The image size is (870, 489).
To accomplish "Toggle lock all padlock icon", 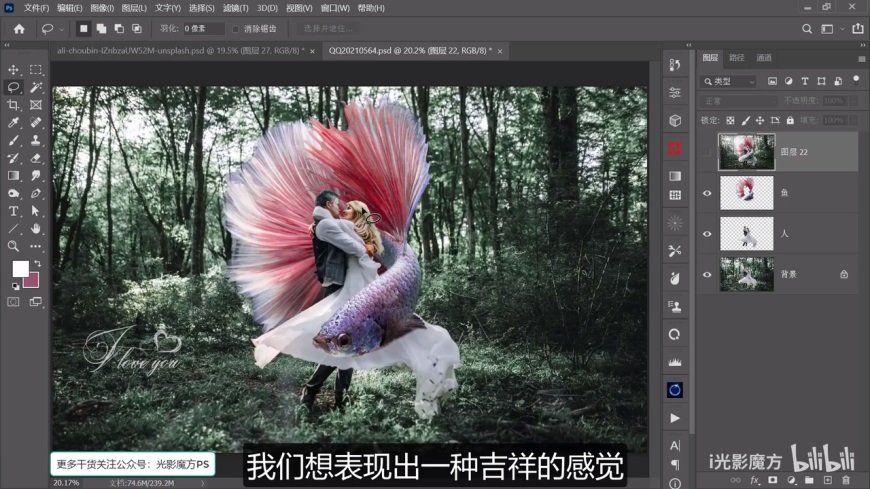I will click(790, 120).
